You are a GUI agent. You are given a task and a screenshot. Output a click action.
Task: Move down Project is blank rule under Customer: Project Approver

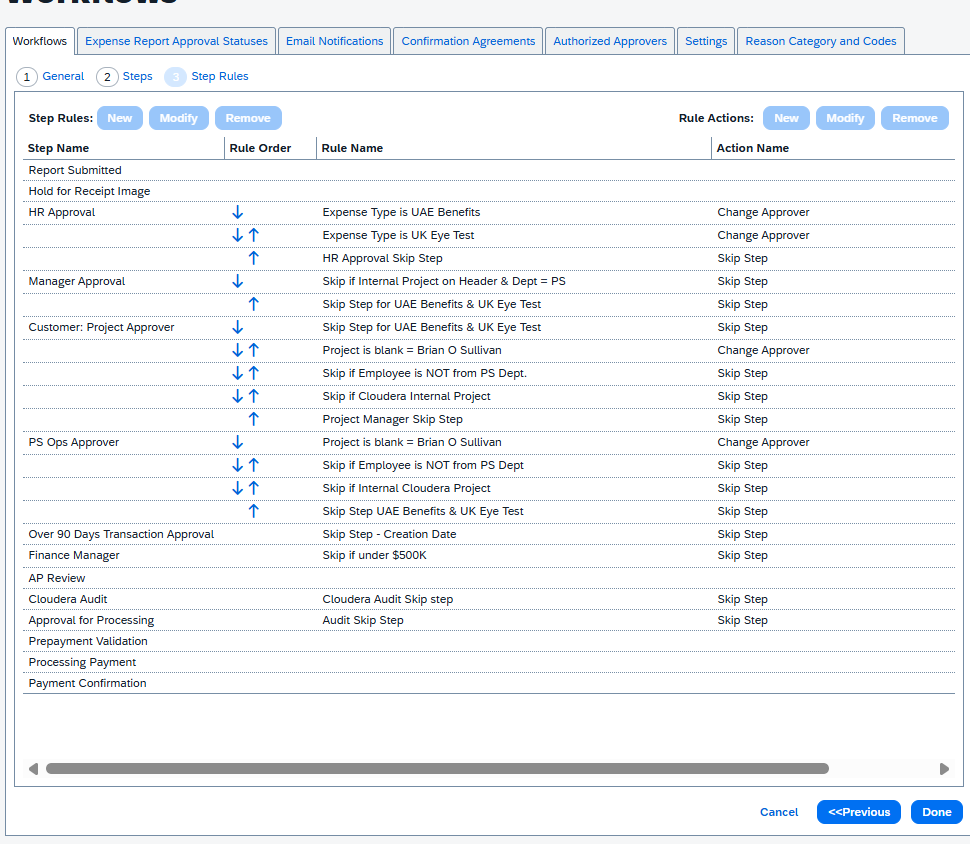coord(238,350)
